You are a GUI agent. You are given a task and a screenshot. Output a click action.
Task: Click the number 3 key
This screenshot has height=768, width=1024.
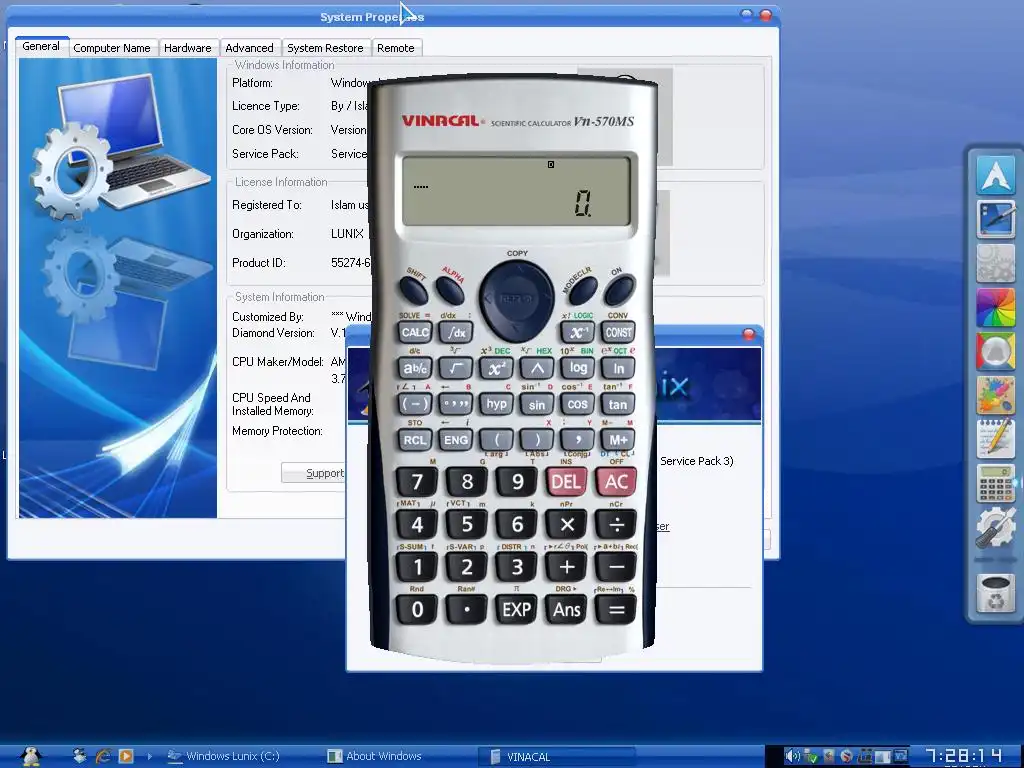[517, 566]
